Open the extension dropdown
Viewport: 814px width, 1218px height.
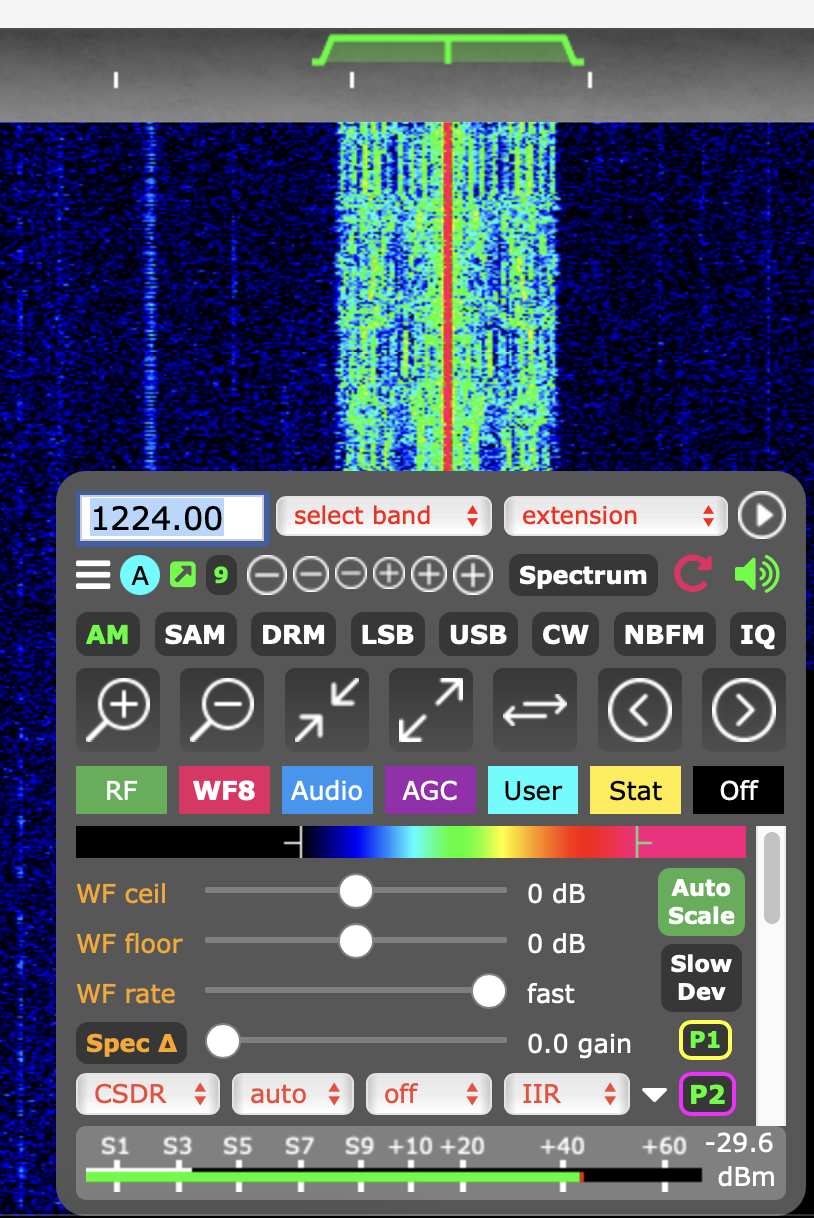(x=614, y=516)
